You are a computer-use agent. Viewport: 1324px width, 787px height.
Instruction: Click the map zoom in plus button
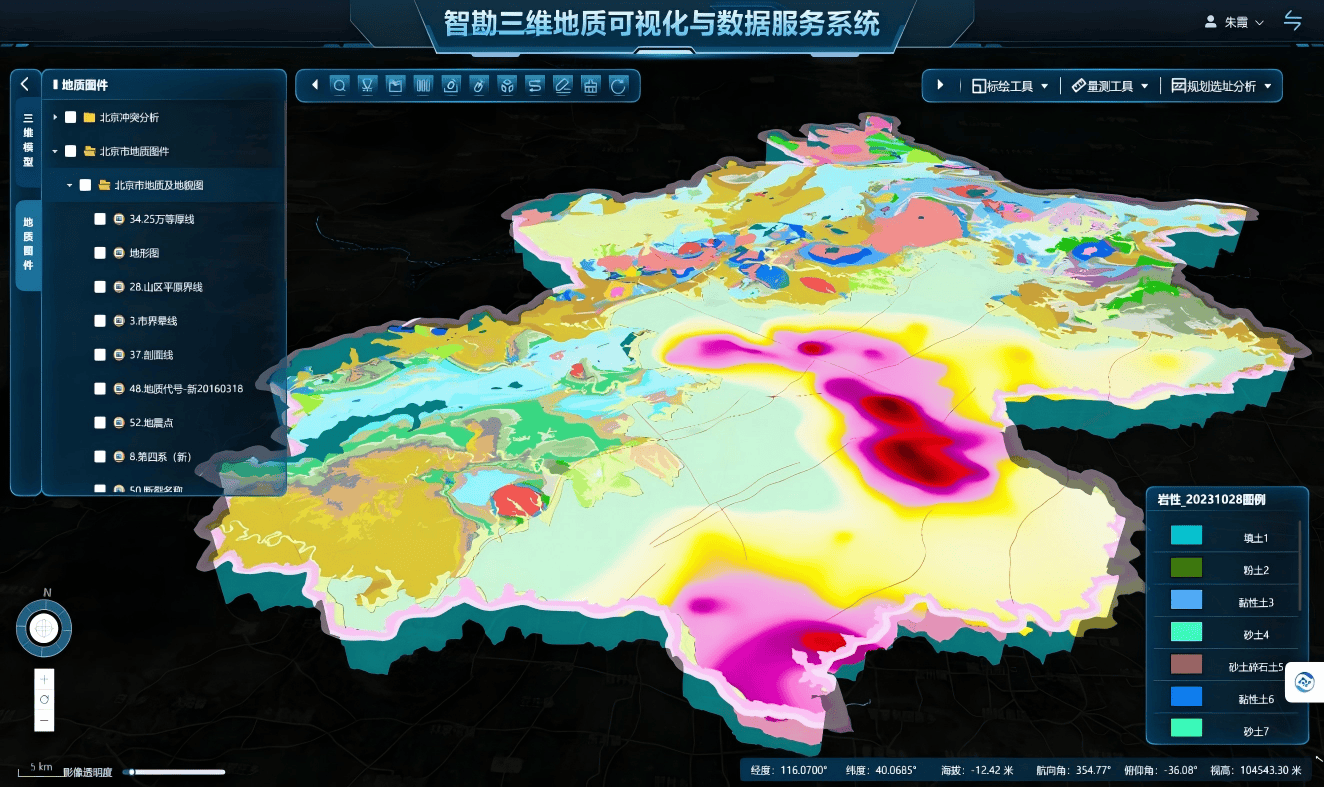coord(44,678)
